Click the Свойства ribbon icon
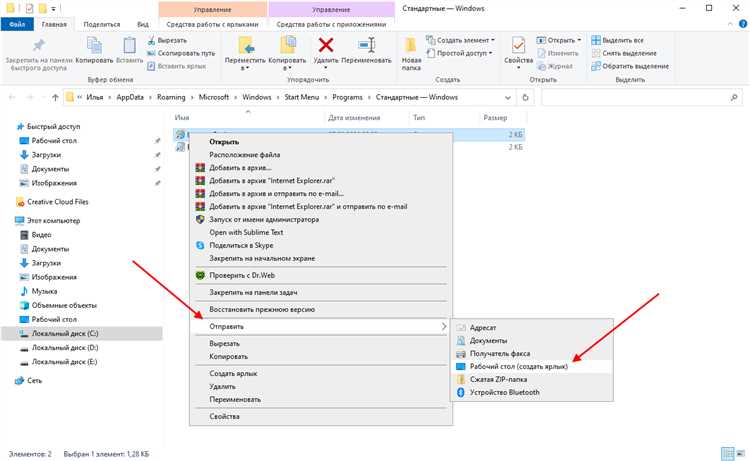Viewport: 750px width, 461px height. tap(518, 46)
